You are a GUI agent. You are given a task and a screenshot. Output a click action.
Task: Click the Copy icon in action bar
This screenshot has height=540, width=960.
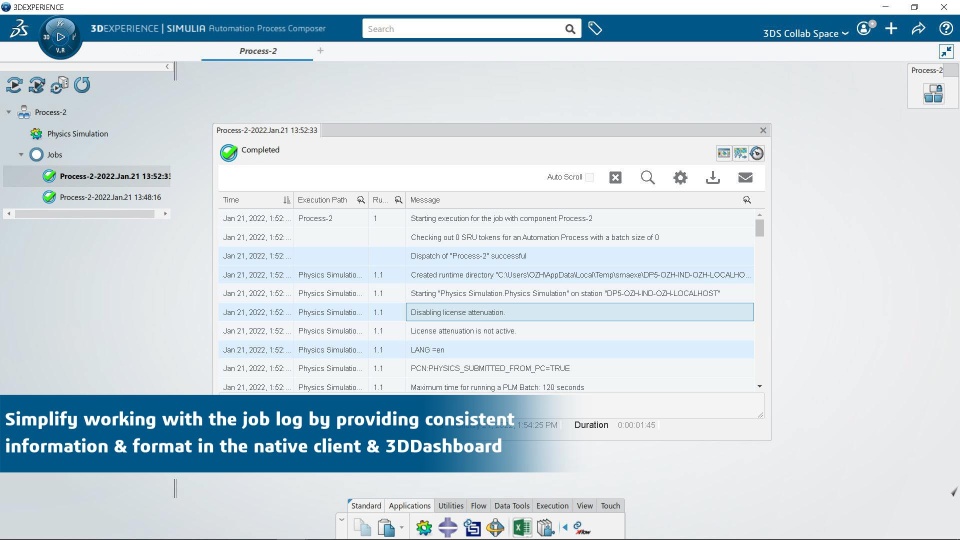point(362,527)
